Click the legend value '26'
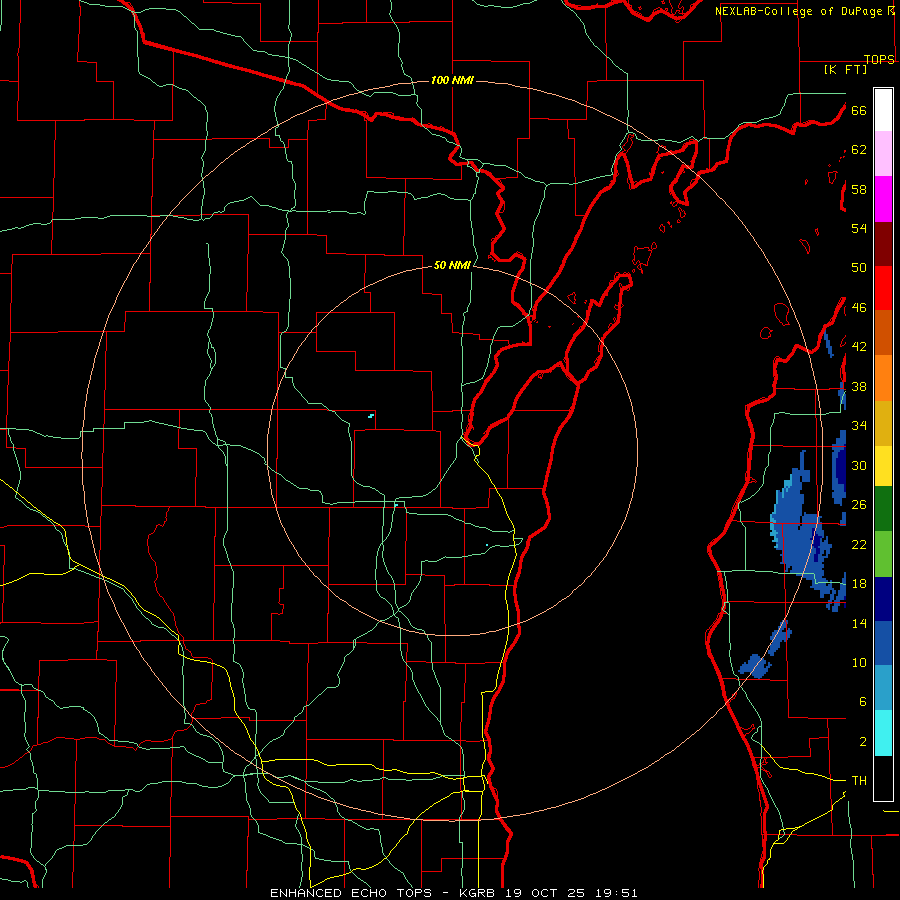The width and height of the screenshot is (900, 900). click(859, 505)
